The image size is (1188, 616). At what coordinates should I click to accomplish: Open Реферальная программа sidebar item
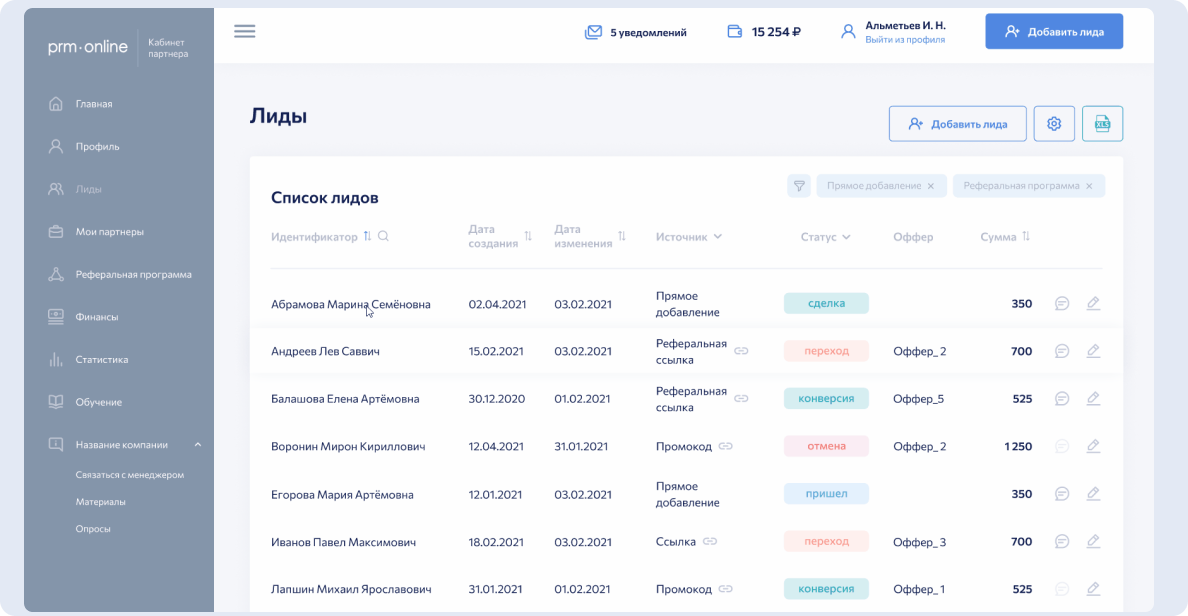[133, 274]
